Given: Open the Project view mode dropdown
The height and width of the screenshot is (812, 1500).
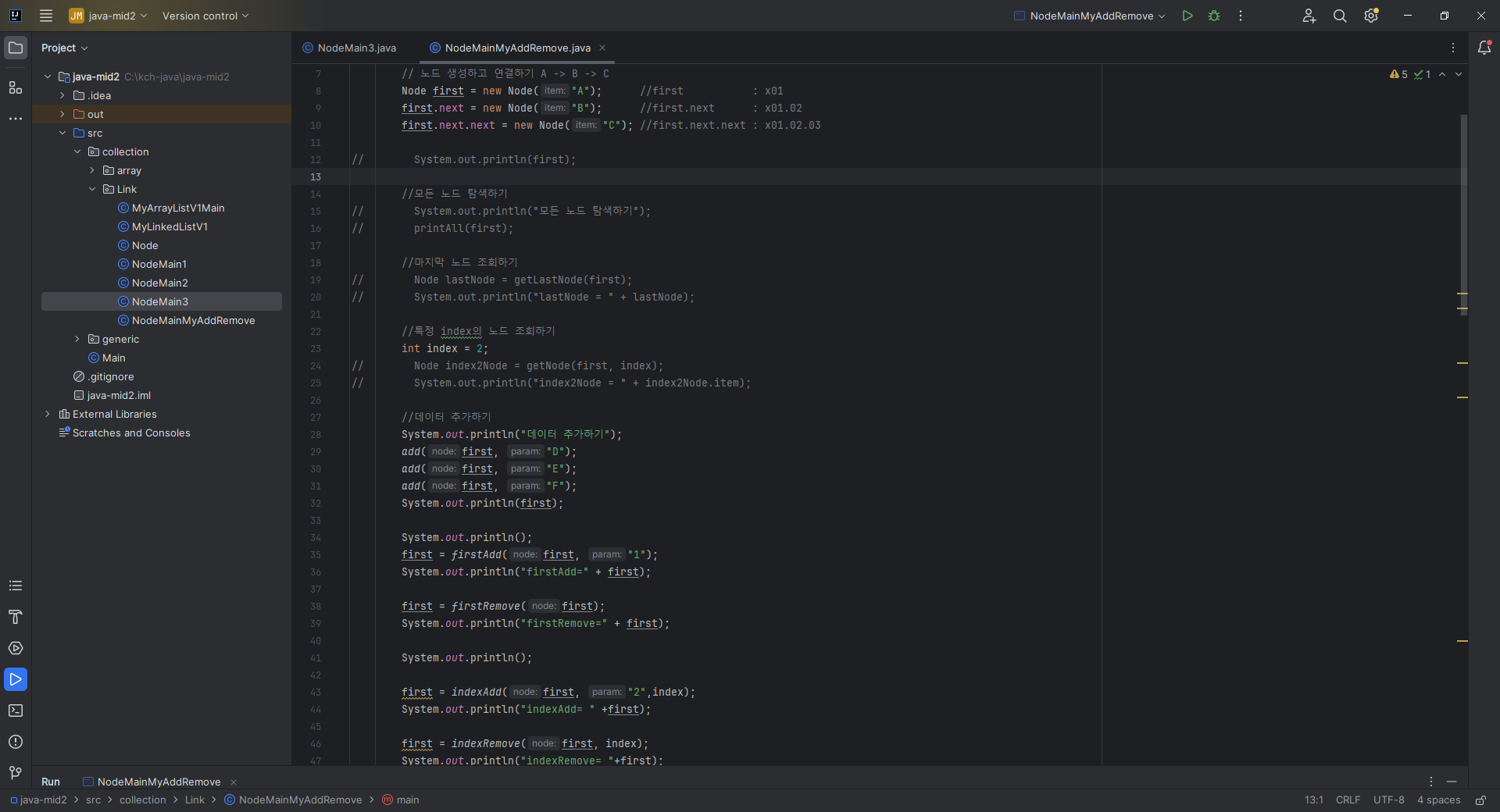Looking at the screenshot, I should (x=64, y=48).
